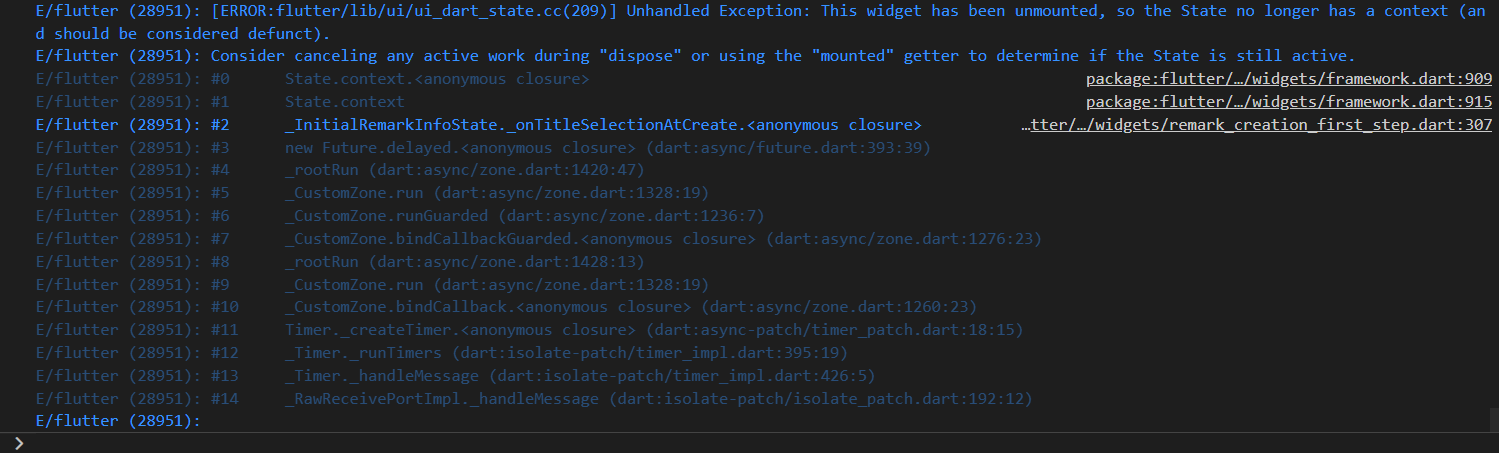Screen dimensions: 1499x453
Task: Open the framework.dart:915 source link
Action: tap(1289, 102)
